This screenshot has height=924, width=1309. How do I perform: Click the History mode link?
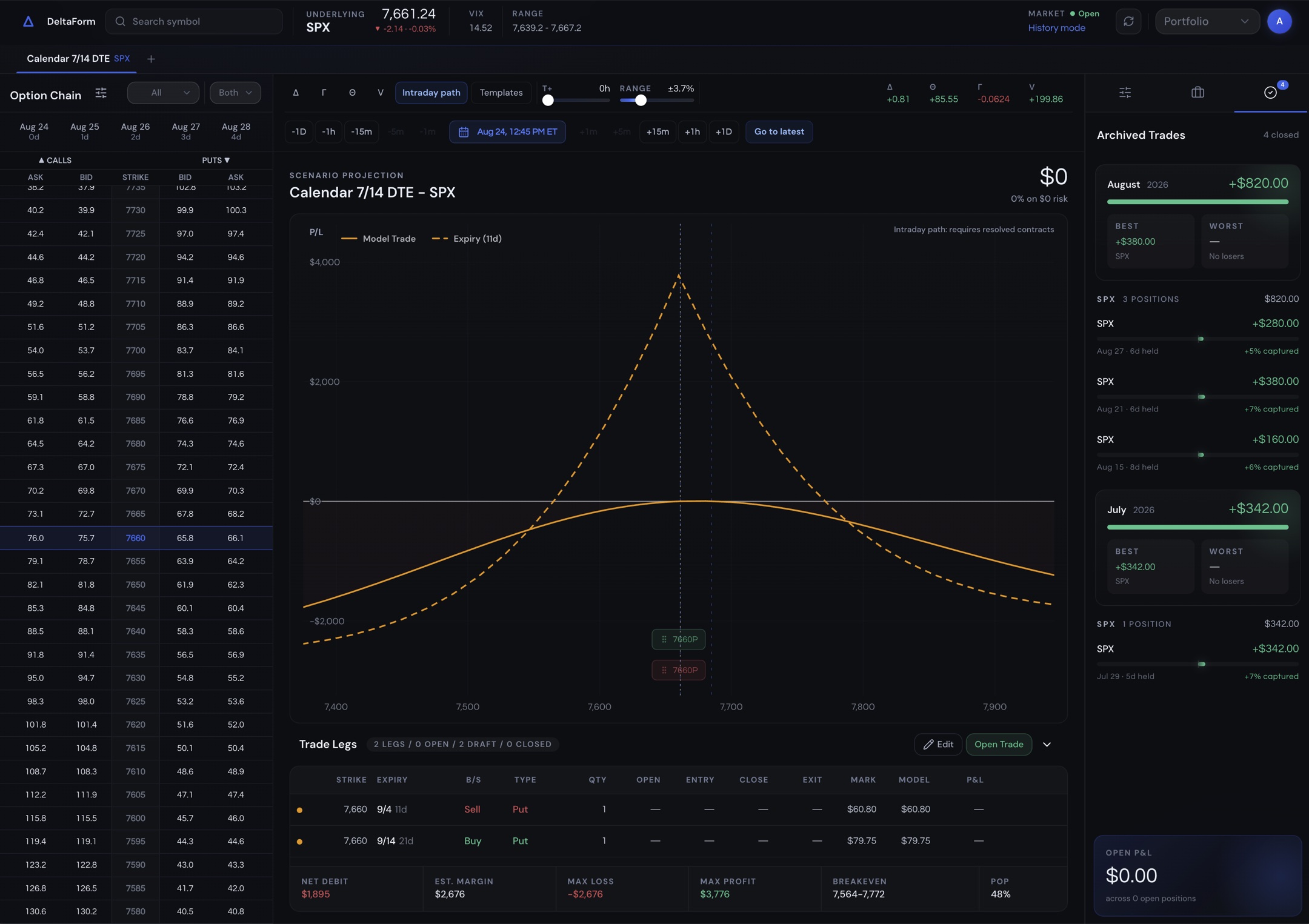1056,28
